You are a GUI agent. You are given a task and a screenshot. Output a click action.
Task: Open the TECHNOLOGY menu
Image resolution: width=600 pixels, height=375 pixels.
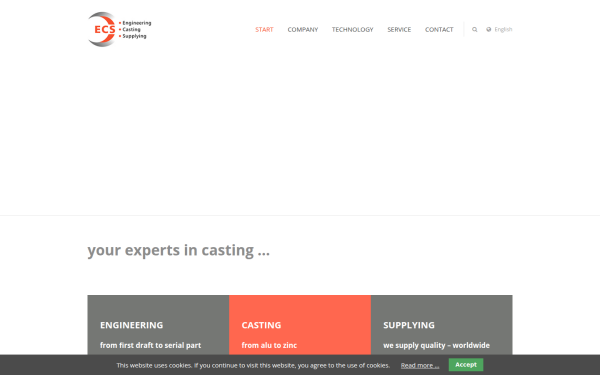(x=352, y=29)
